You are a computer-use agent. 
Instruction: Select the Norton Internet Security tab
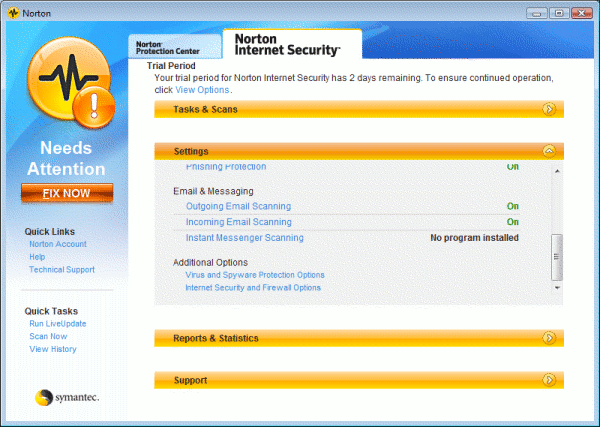[292, 44]
